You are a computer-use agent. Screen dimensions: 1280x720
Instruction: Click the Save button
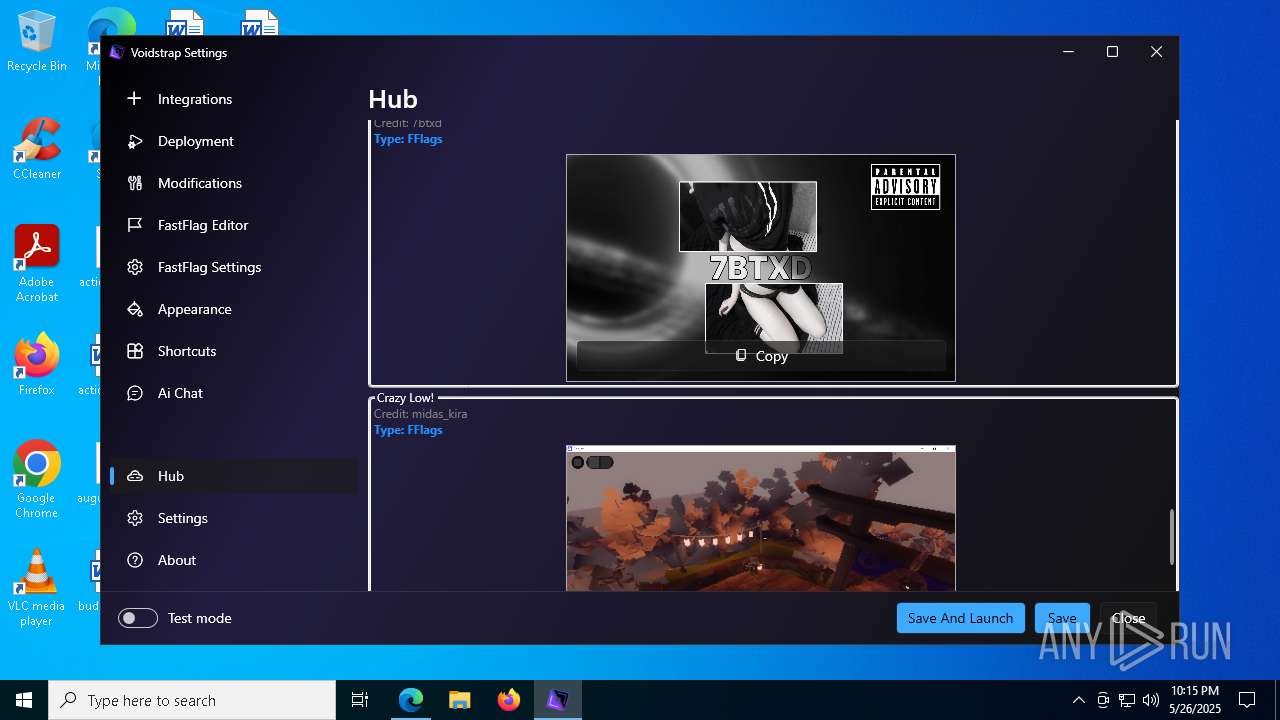1062,618
